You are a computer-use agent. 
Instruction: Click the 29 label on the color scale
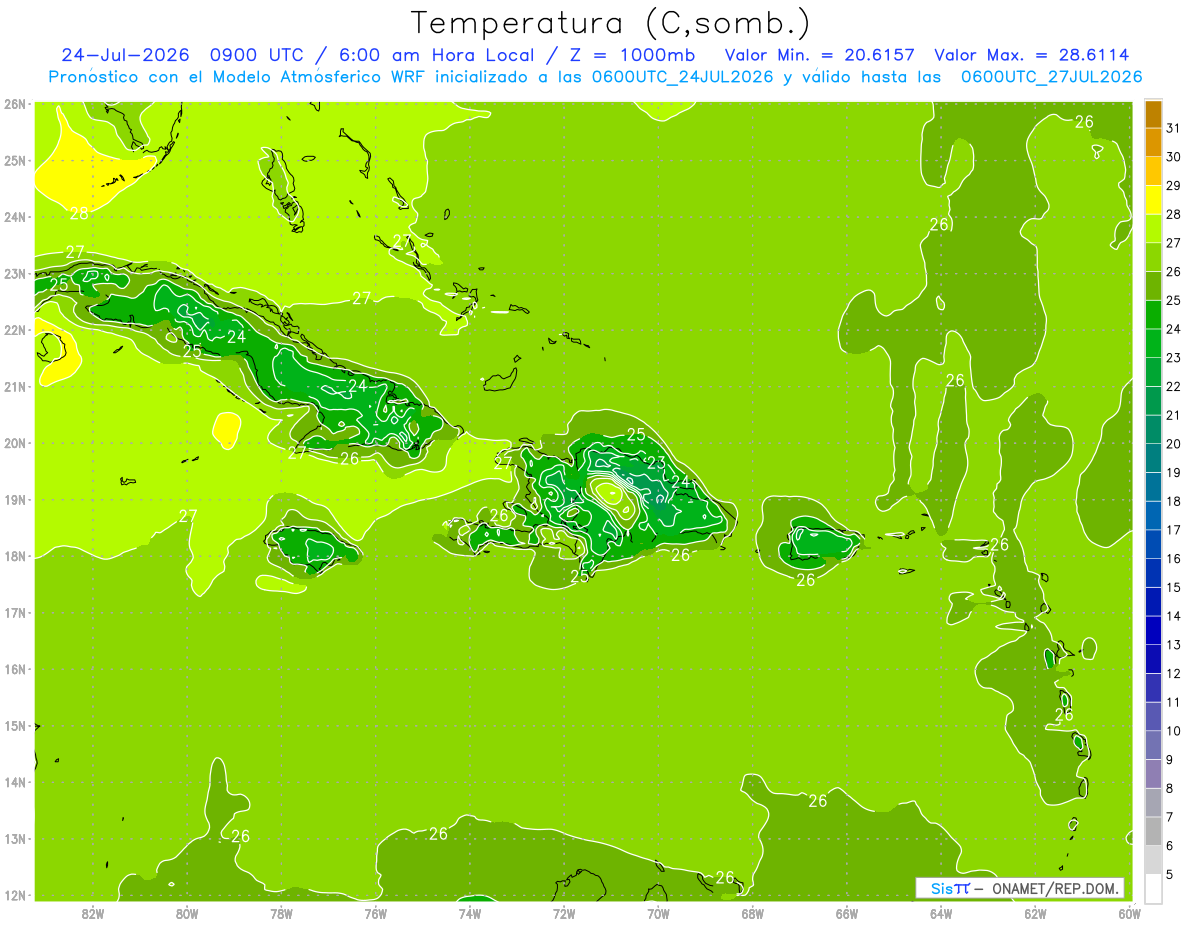click(x=1174, y=186)
